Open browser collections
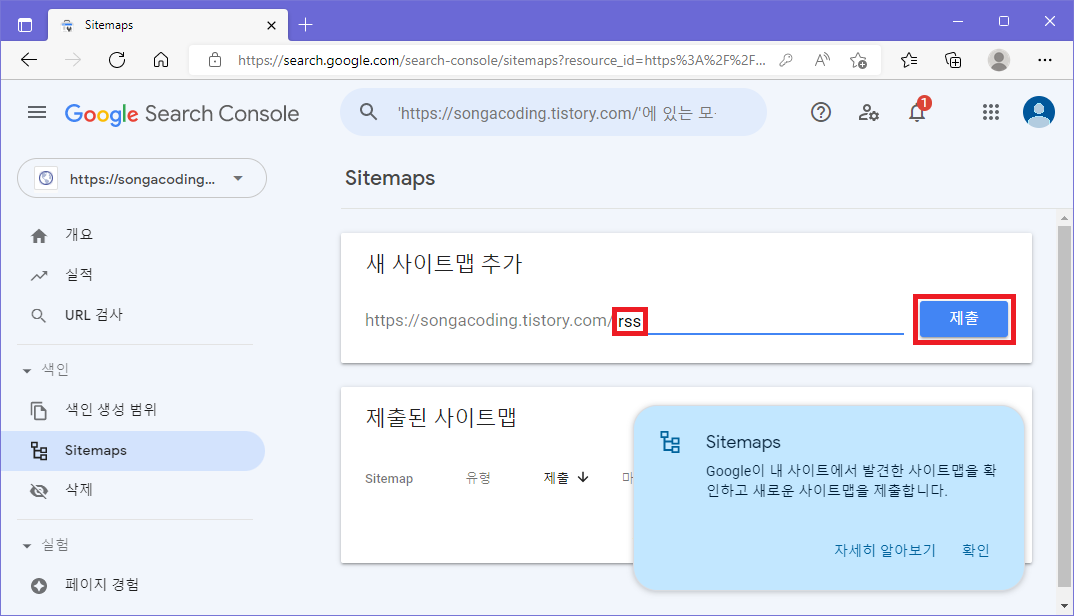The image size is (1074, 616). [953, 60]
